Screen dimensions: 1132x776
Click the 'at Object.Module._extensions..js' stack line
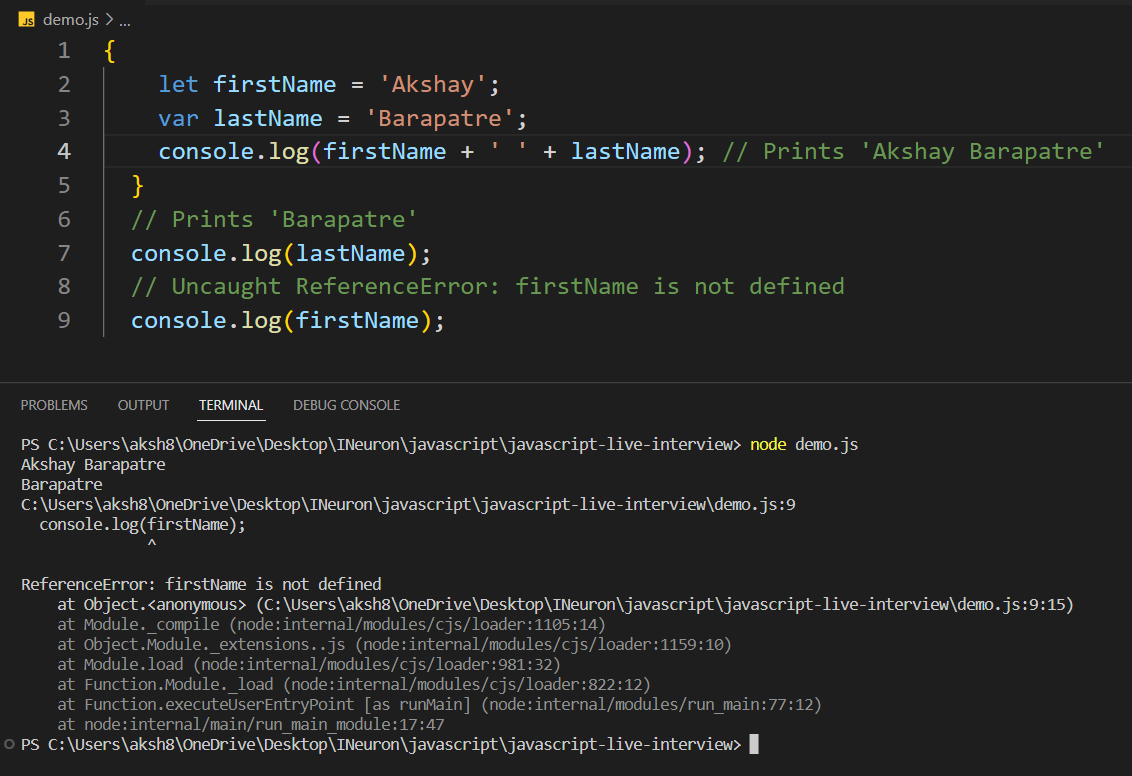click(394, 645)
